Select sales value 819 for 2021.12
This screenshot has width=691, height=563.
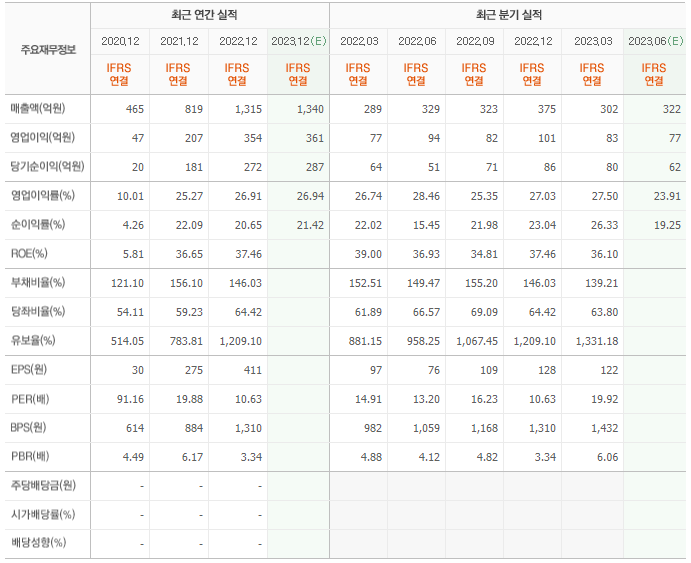click(x=194, y=109)
